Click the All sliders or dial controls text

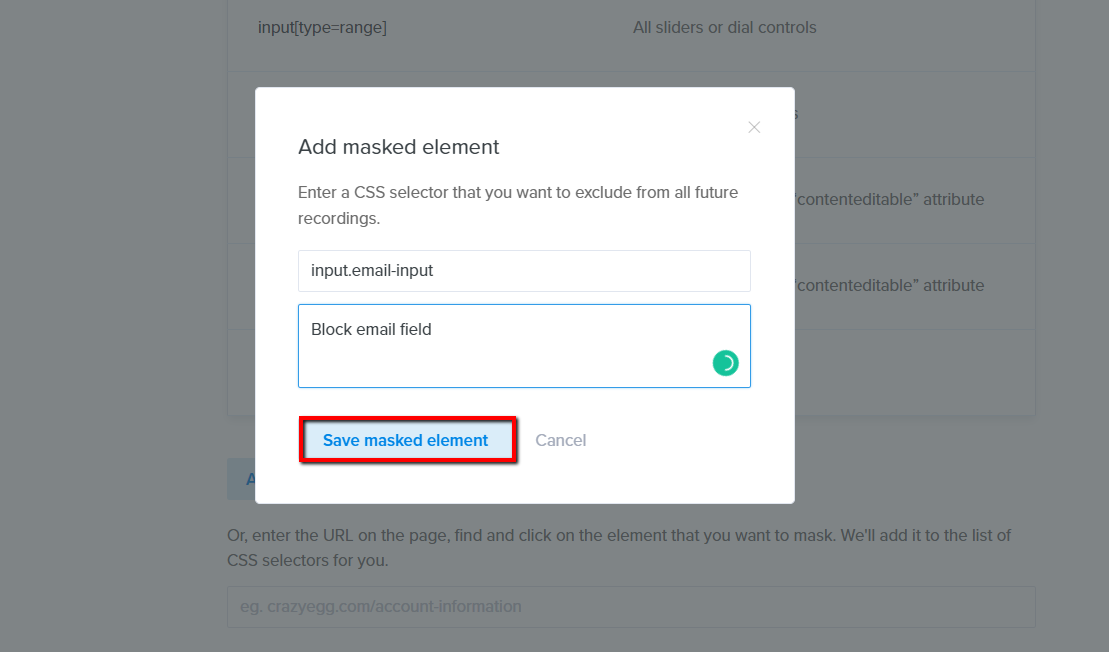(x=724, y=28)
